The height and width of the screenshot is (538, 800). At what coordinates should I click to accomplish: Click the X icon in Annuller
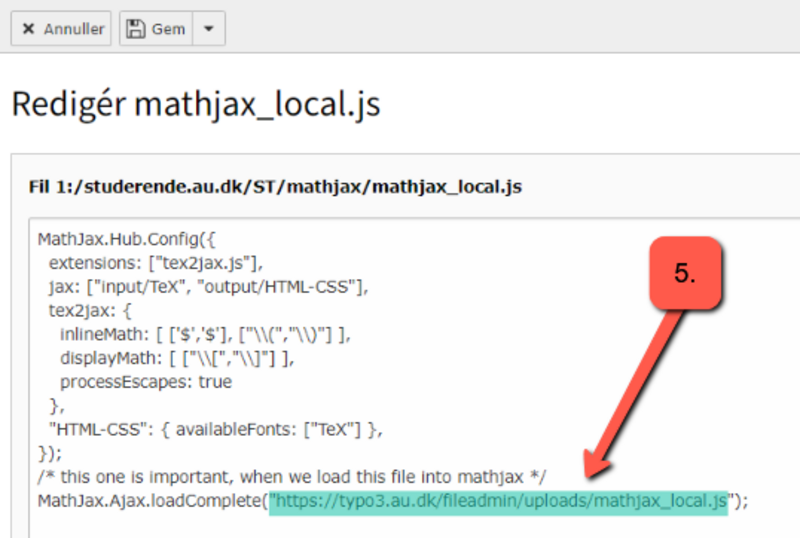coord(29,29)
